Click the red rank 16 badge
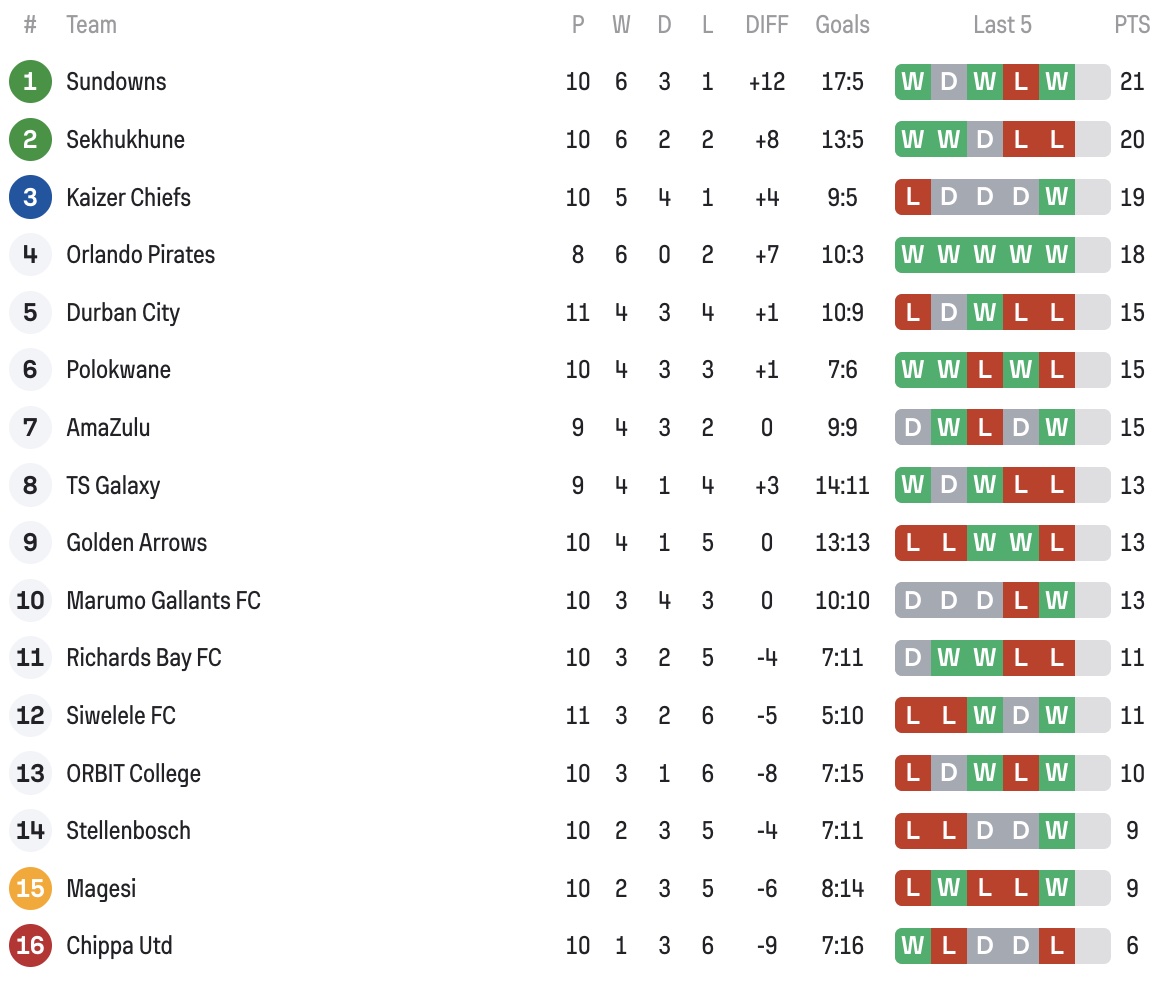 pos(30,945)
